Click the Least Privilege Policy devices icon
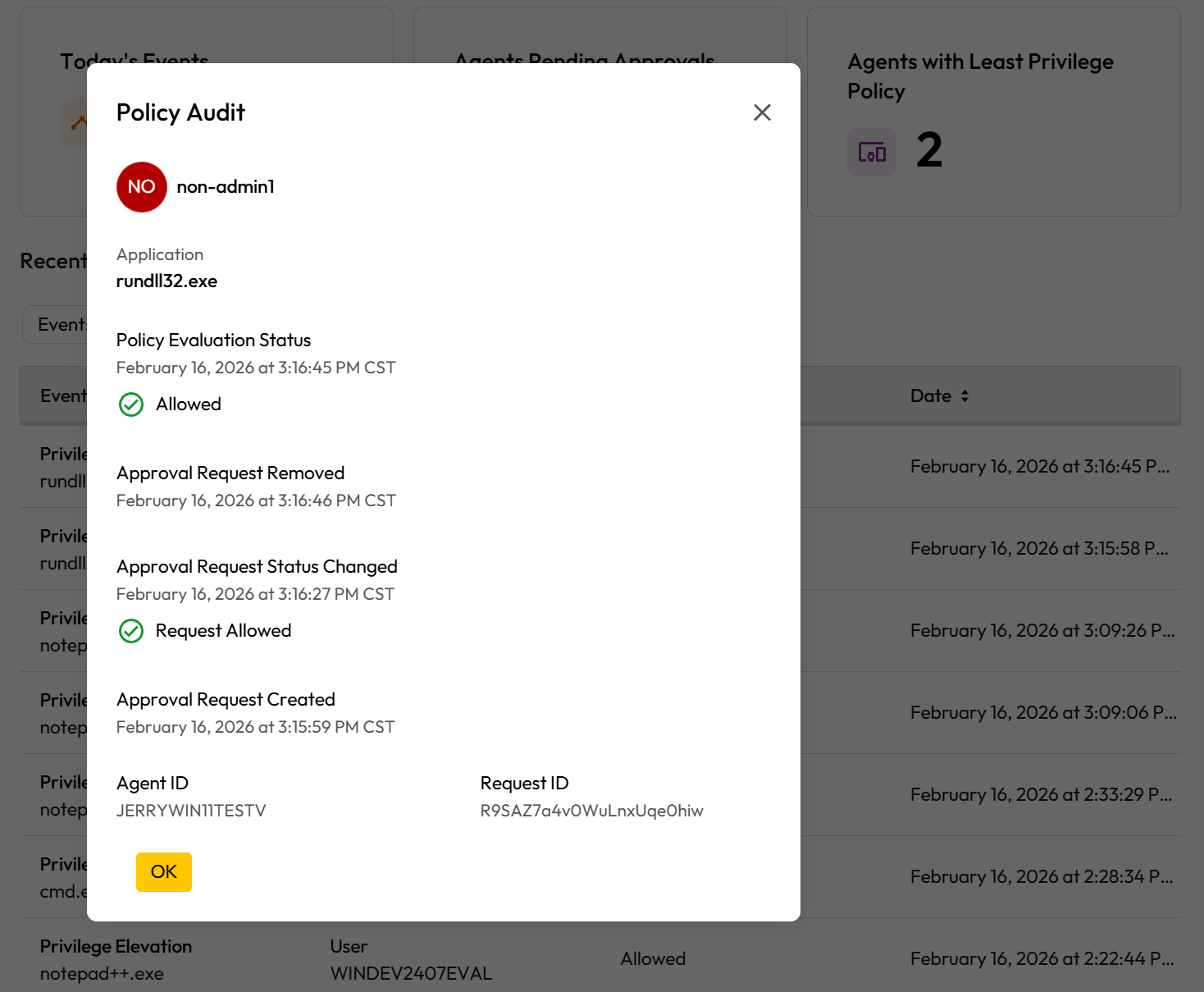 pos(872,152)
